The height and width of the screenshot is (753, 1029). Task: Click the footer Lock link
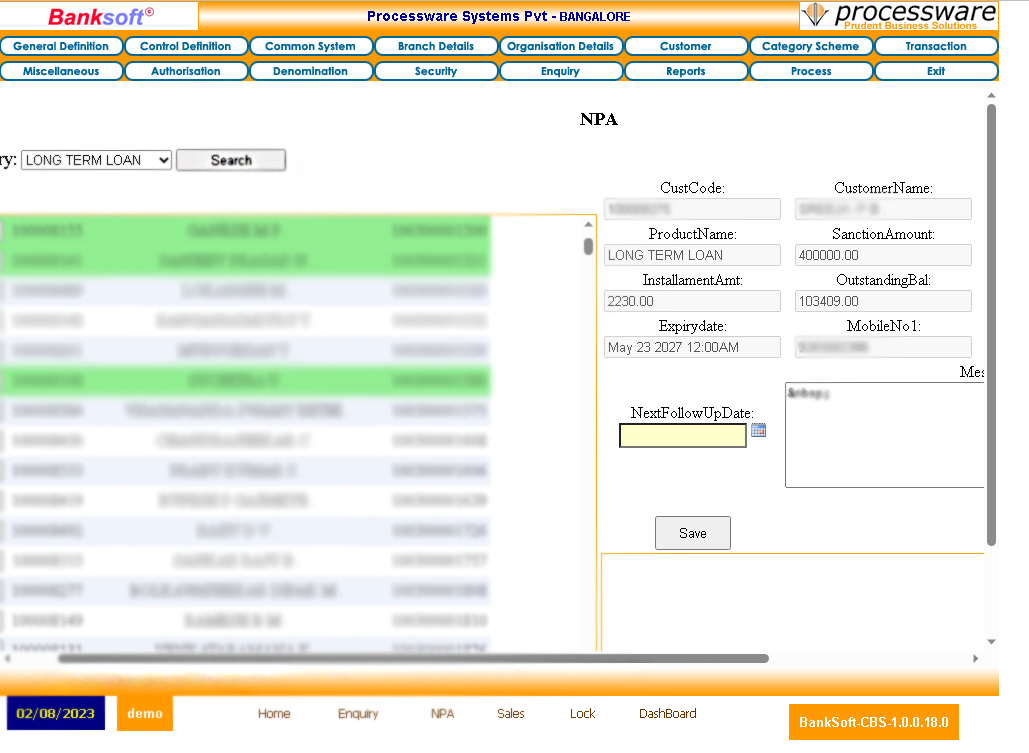click(582, 714)
